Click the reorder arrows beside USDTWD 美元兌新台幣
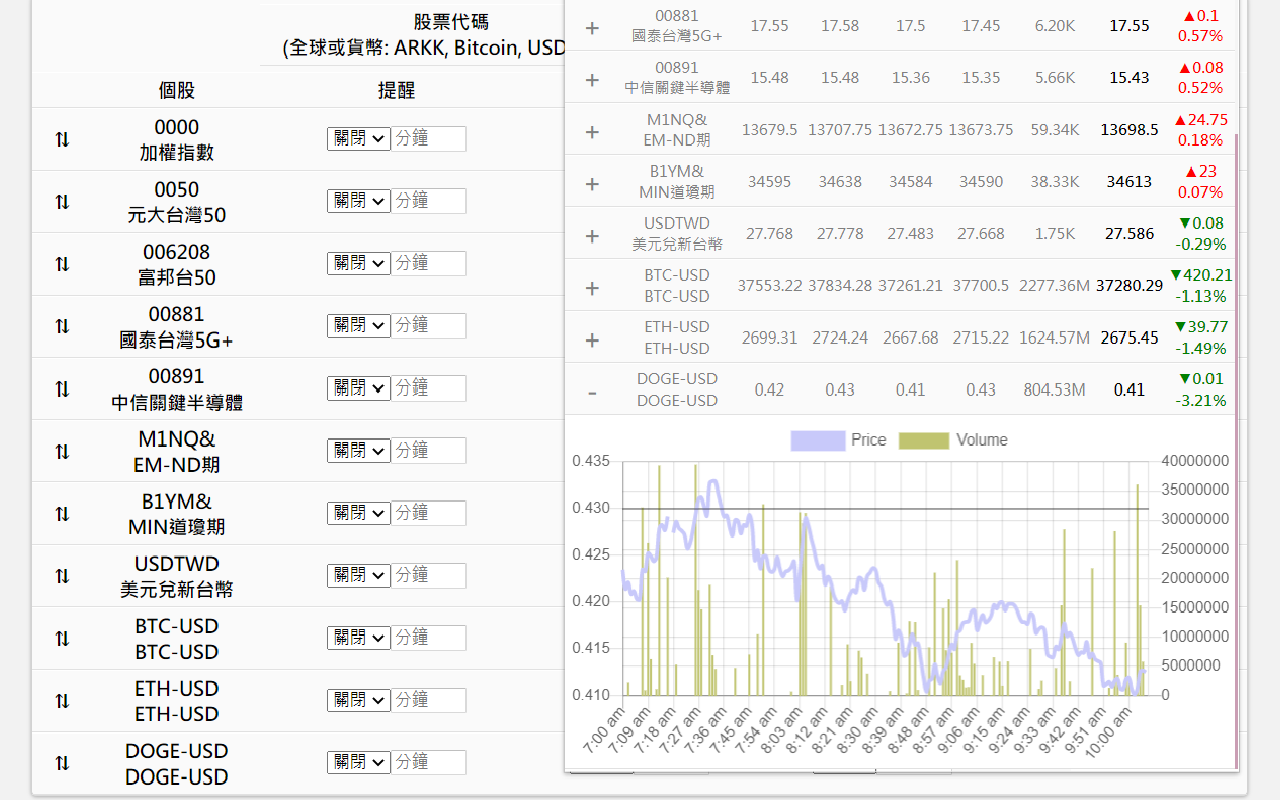Screen dimensions: 1280x800 coord(62,576)
